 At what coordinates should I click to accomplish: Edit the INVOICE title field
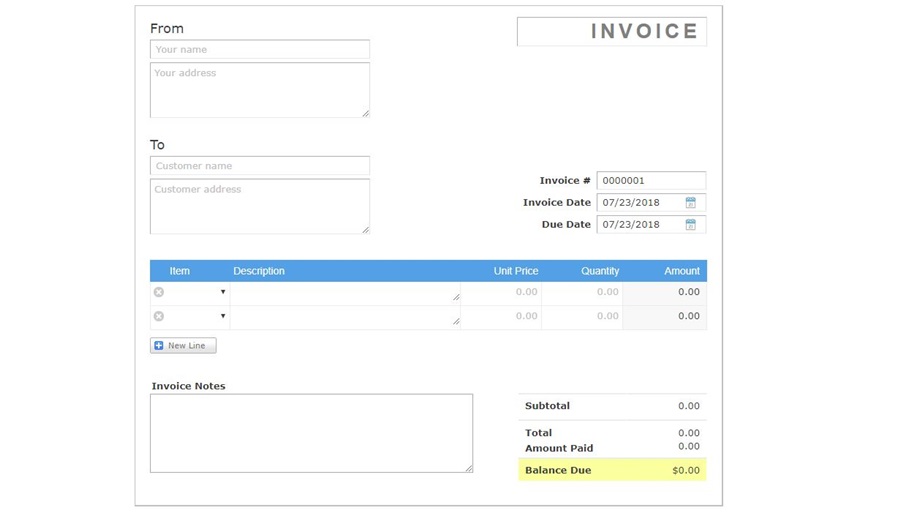[612, 32]
